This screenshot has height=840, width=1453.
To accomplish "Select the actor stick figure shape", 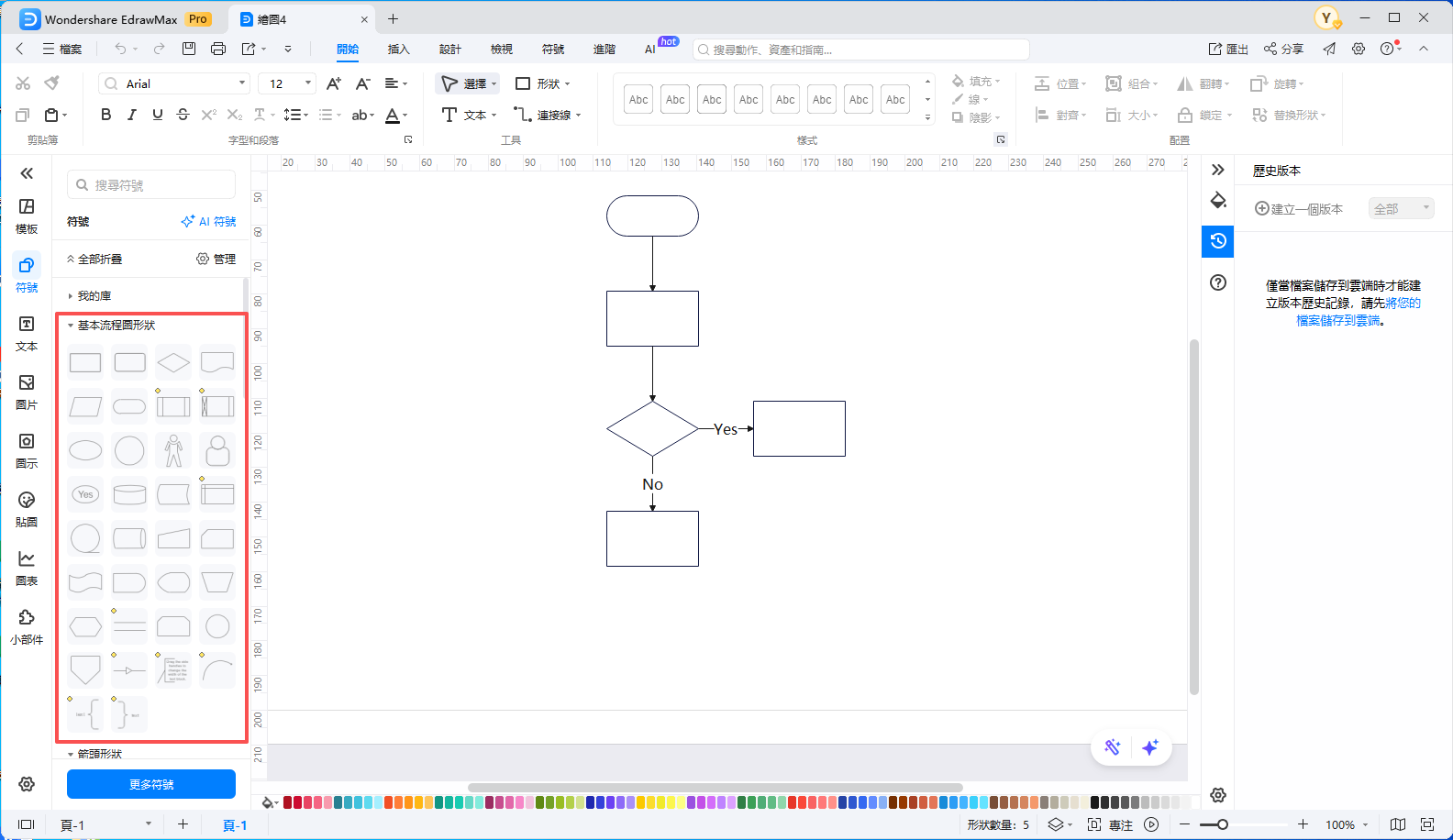I will (173, 450).
